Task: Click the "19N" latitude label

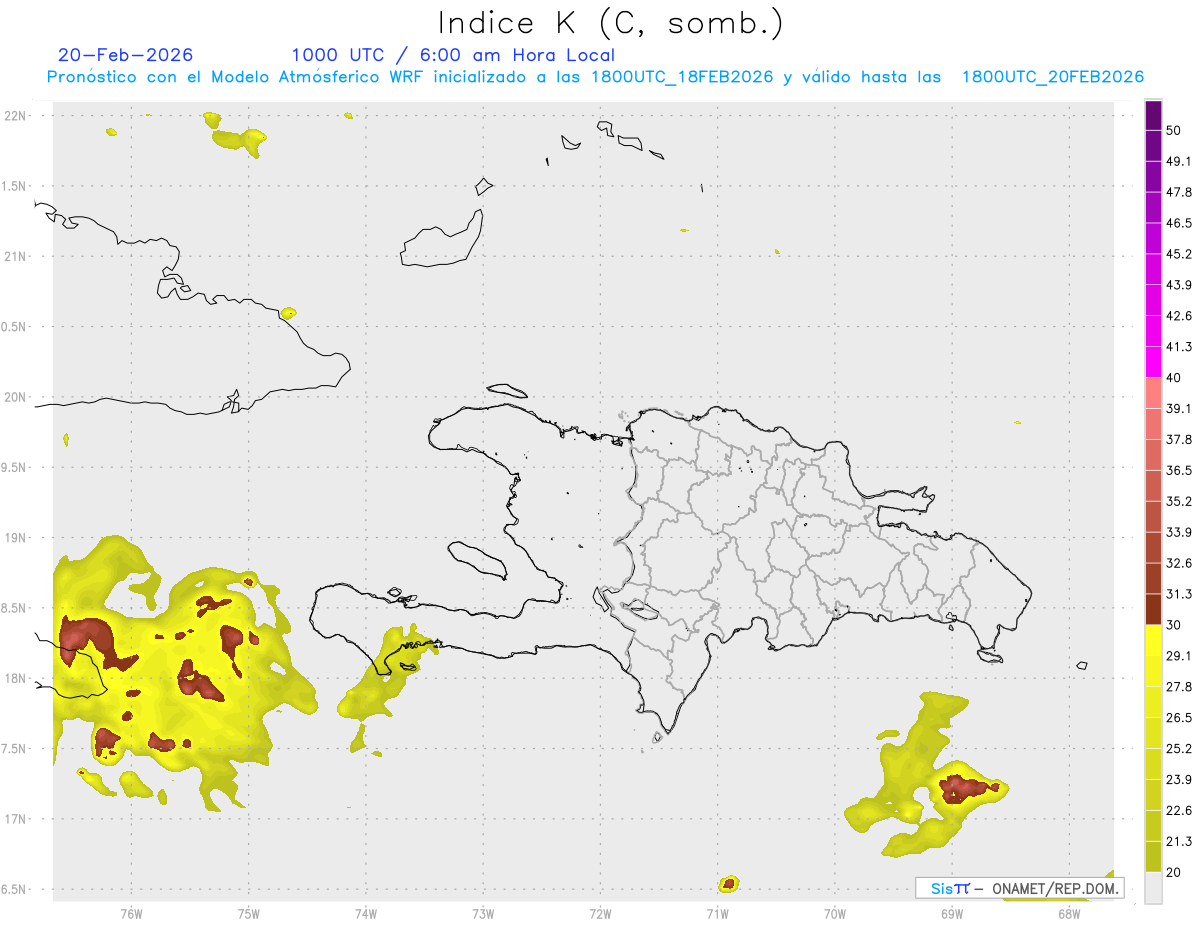Action: click(x=16, y=538)
